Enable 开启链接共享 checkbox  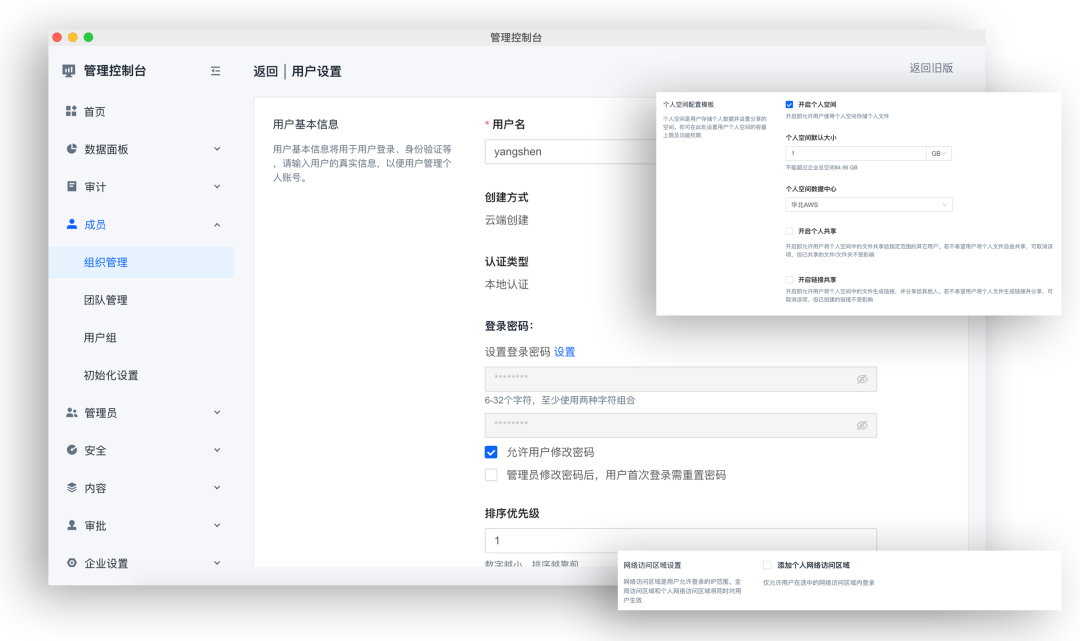(x=789, y=280)
